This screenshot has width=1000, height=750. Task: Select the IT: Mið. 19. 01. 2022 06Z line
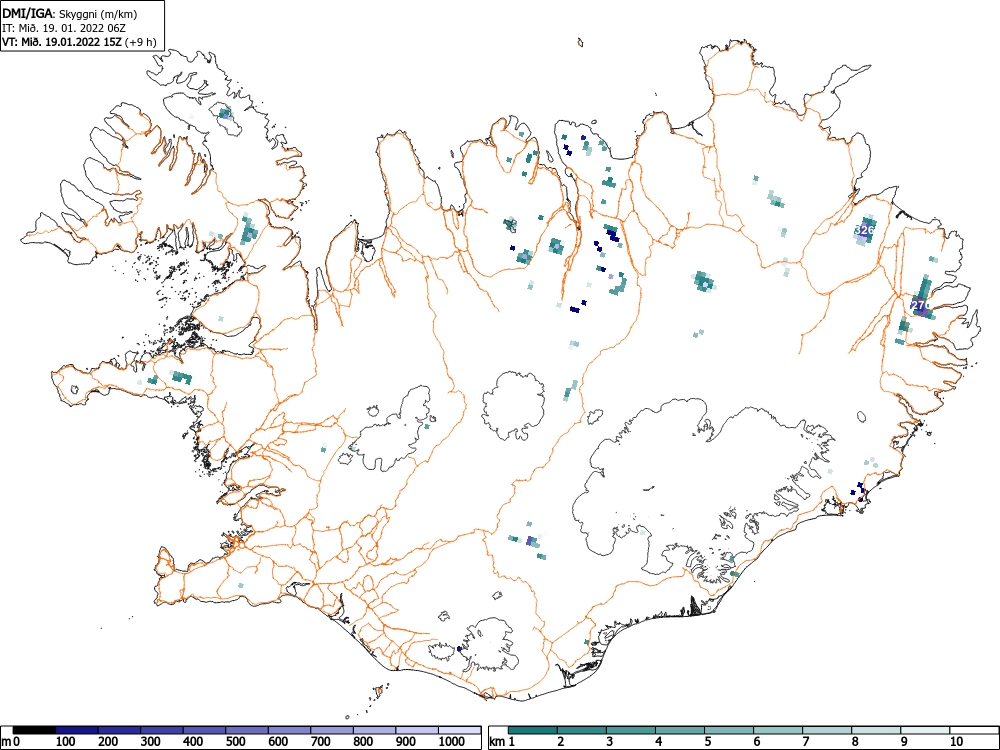pyautogui.click(x=64, y=28)
